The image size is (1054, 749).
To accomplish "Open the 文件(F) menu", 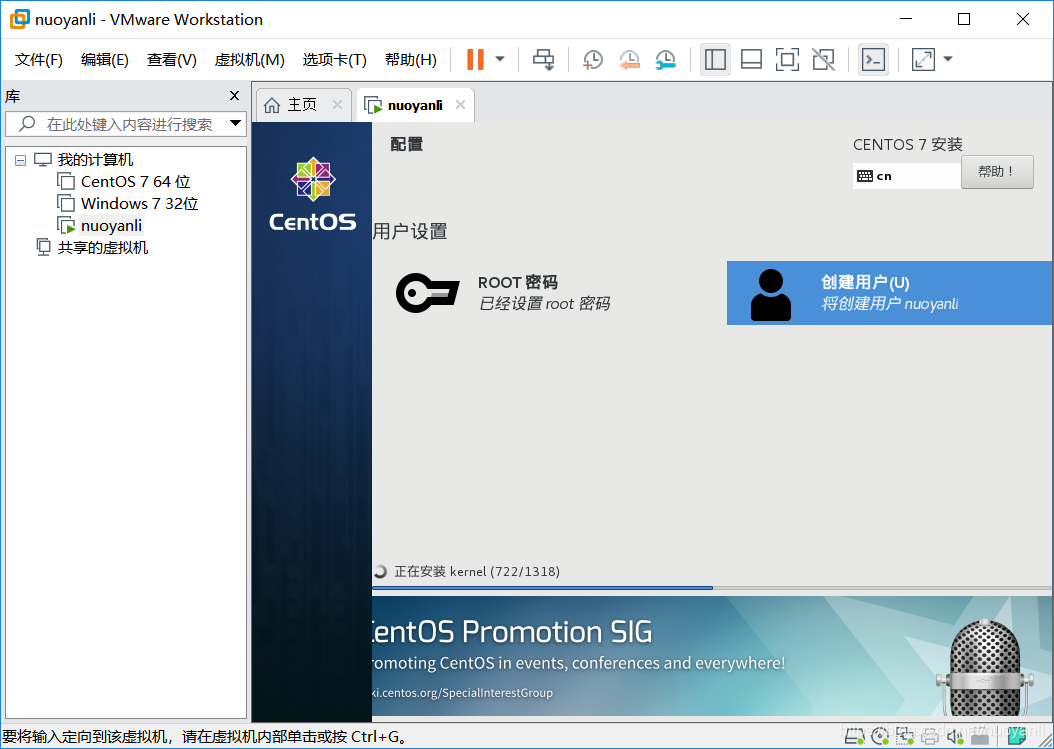I will coord(39,60).
